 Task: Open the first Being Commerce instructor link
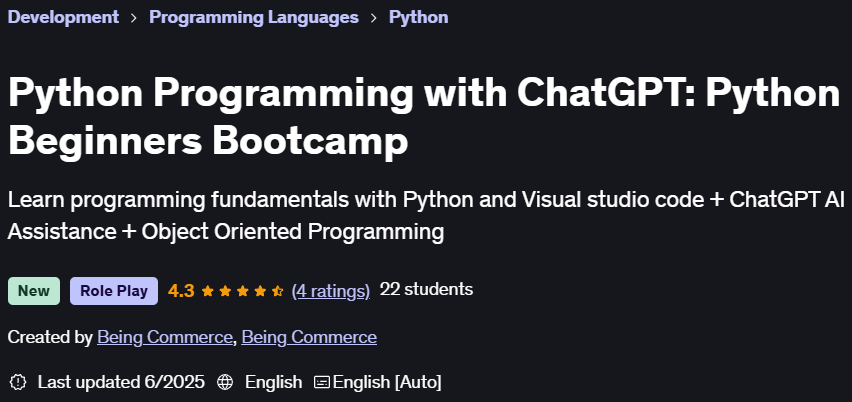point(165,337)
